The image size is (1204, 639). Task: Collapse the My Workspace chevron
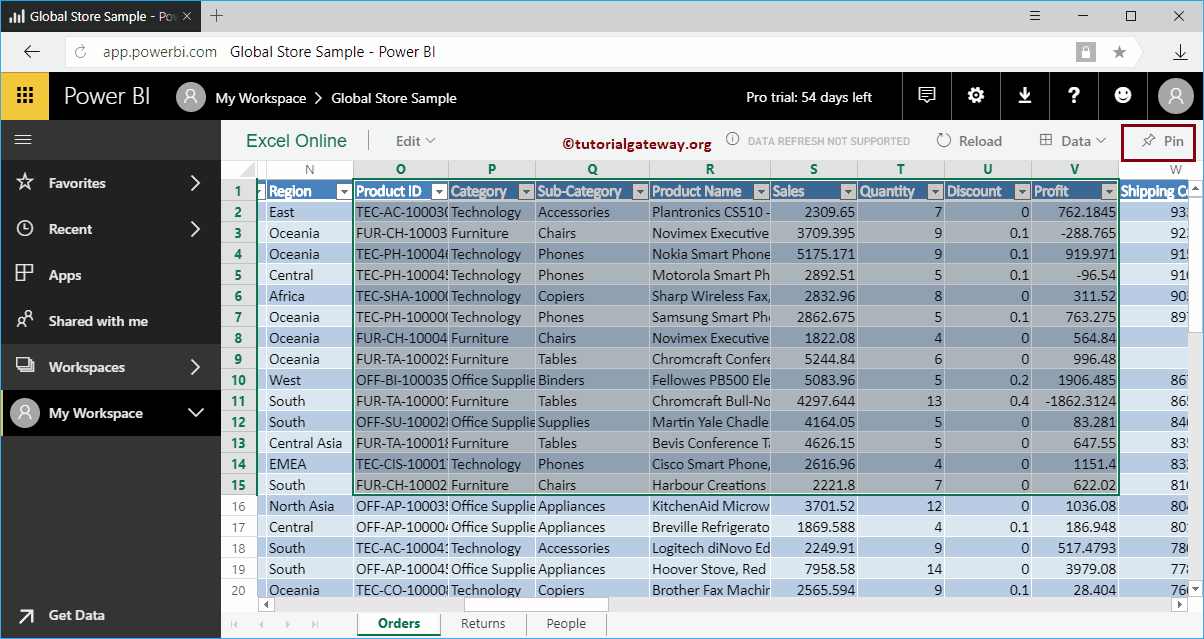pyautogui.click(x=196, y=413)
